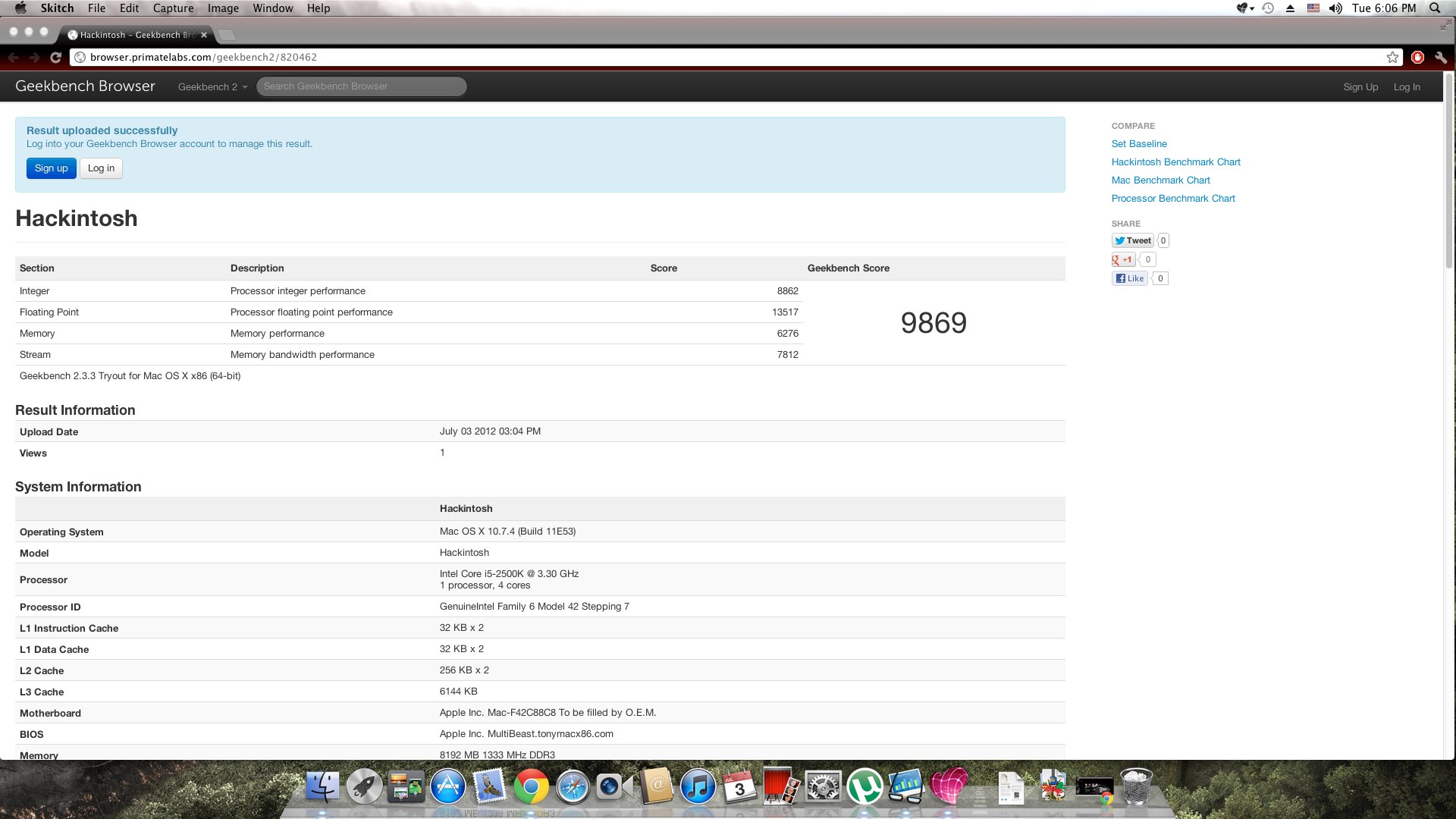The height and width of the screenshot is (819, 1456).
Task: Open the Finder from the dock
Action: (x=322, y=786)
